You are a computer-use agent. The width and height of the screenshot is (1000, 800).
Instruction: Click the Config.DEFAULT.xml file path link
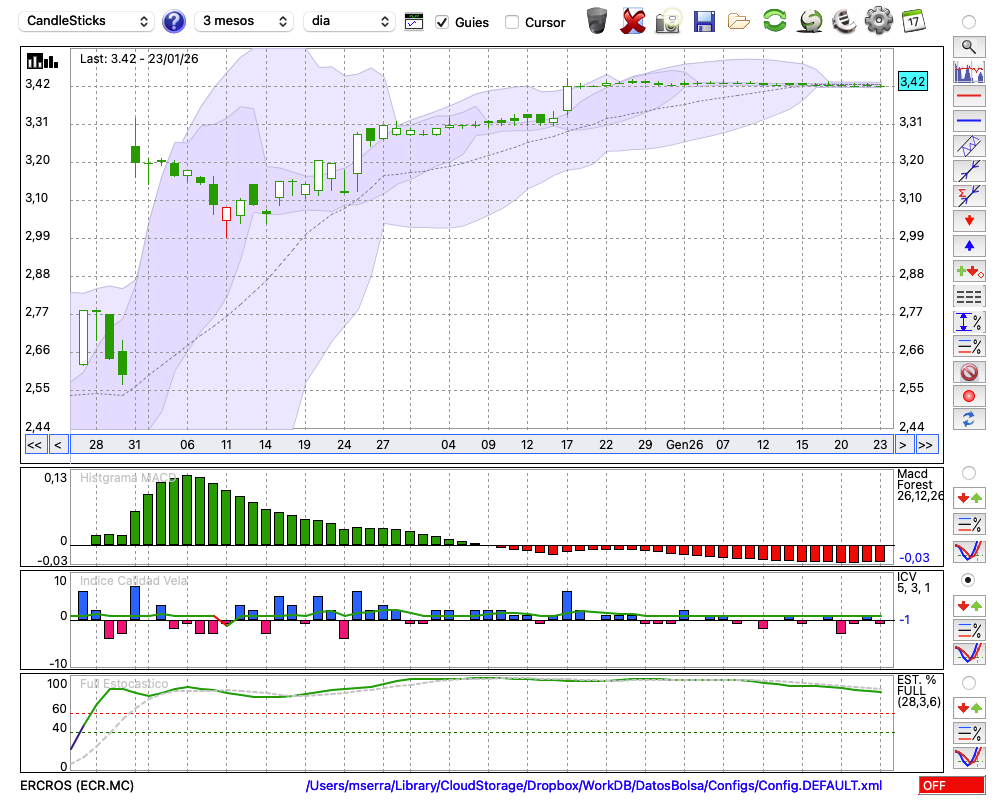(594, 786)
